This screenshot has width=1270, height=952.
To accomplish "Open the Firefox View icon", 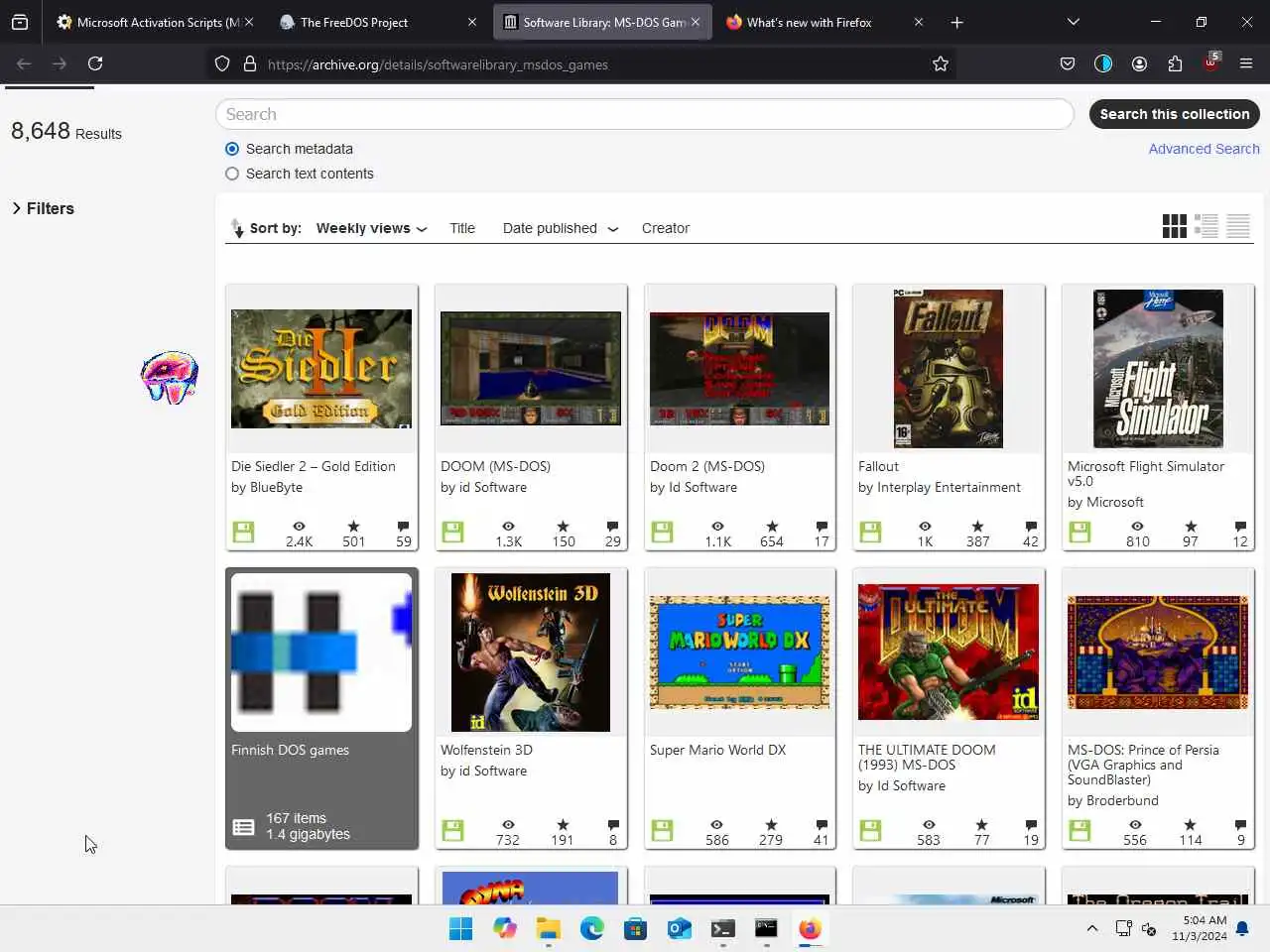I will pyautogui.click(x=20, y=22).
